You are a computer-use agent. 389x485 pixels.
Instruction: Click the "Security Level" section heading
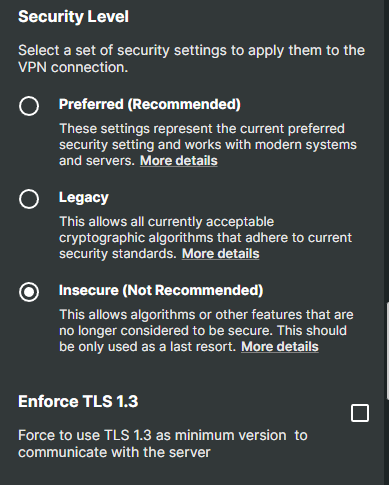click(73, 17)
